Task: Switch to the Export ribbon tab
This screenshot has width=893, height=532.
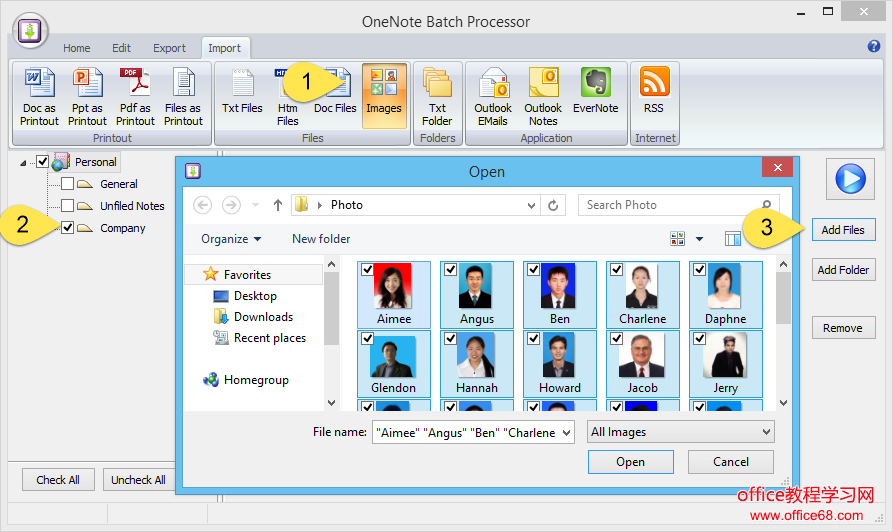Action: pos(169,48)
